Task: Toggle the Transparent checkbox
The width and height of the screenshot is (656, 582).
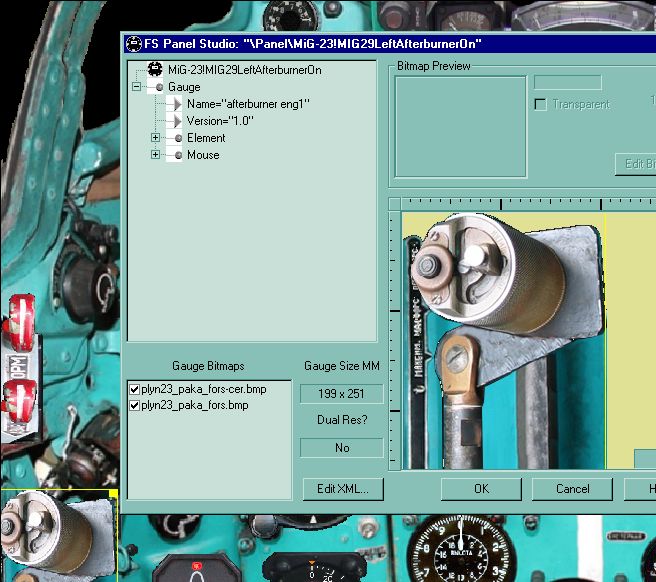Action: [541, 104]
